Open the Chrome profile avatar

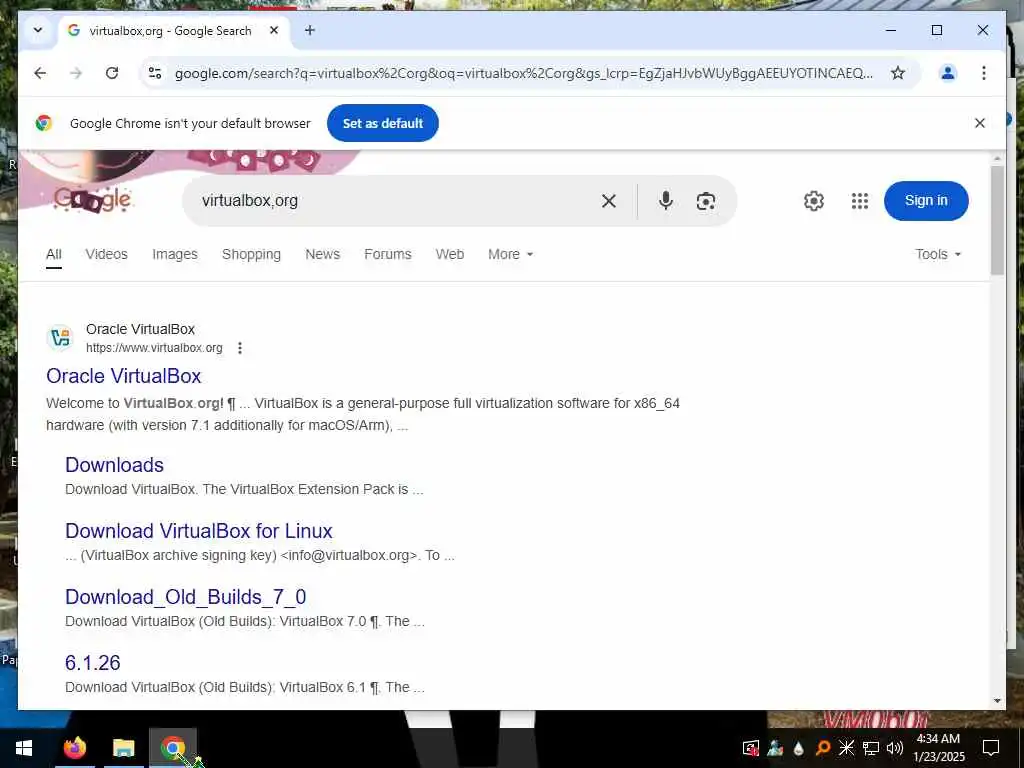coord(948,73)
